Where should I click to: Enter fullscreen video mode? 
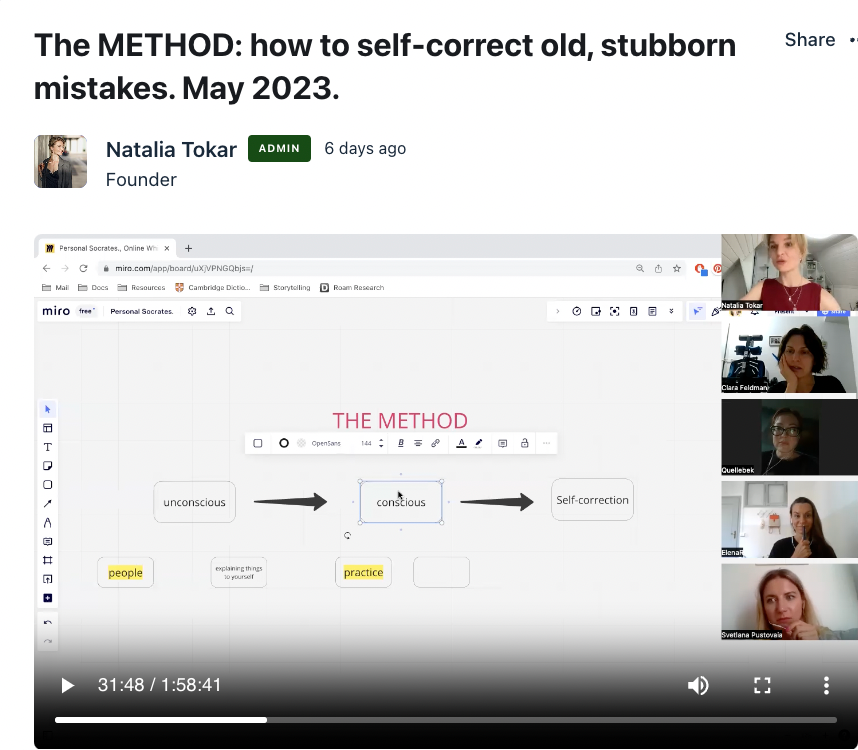[762, 685]
